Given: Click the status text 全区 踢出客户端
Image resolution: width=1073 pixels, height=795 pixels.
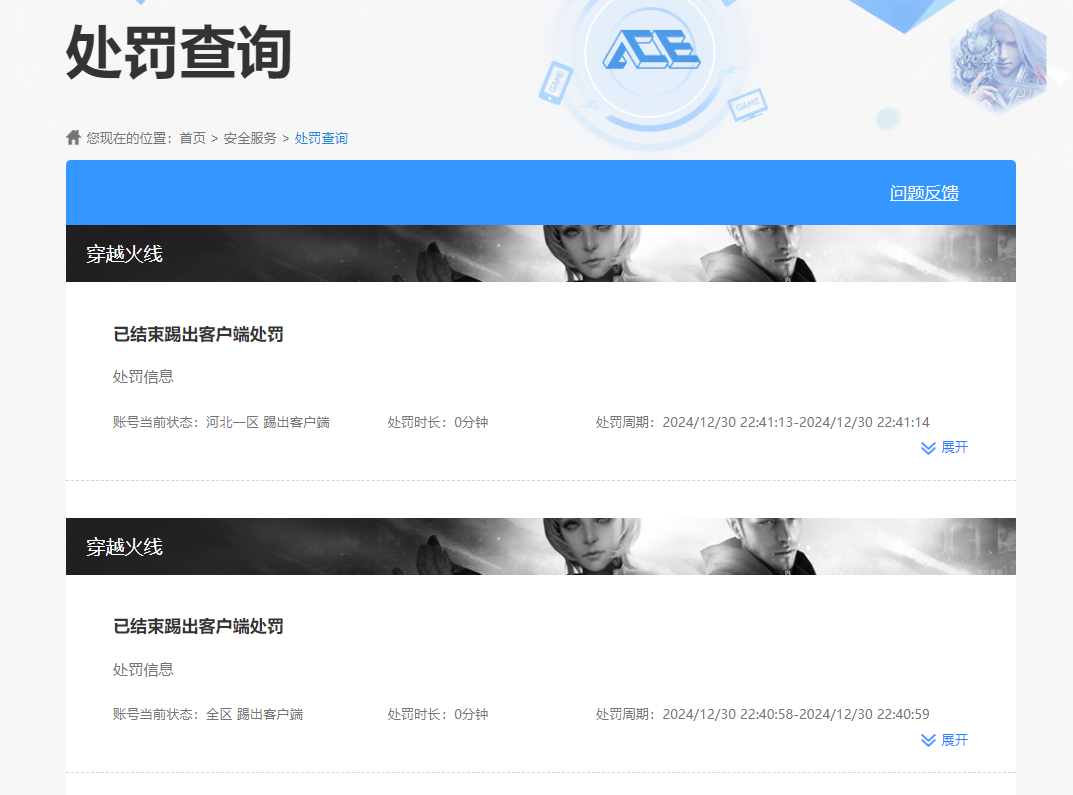Looking at the screenshot, I should (255, 714).
